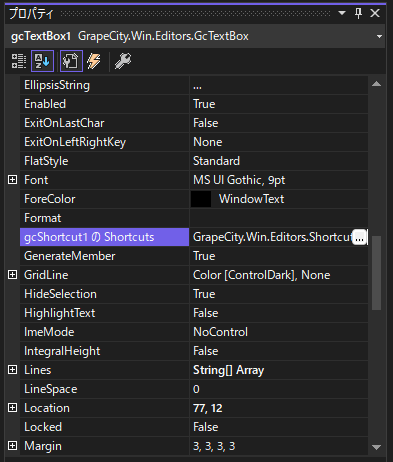This screenshot has height=462, width=393.
Task: Open Shortcuts collection editor ellipsis button
Action: pos(359,237)
